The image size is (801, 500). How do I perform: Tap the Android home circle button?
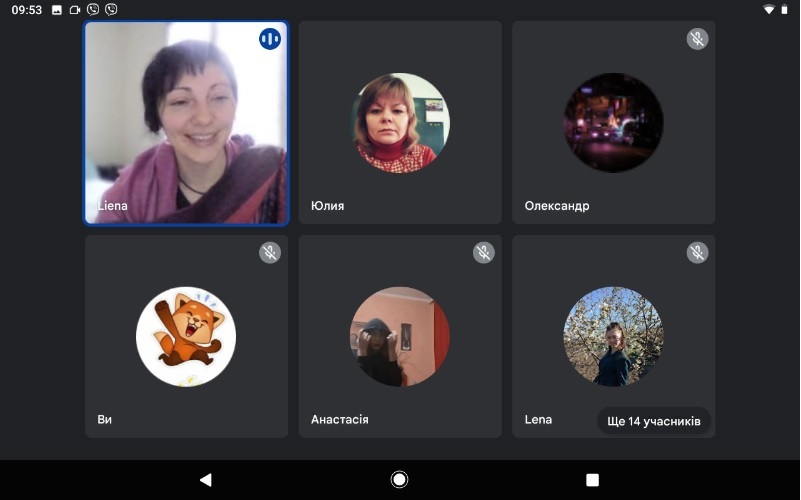[399, 480]
